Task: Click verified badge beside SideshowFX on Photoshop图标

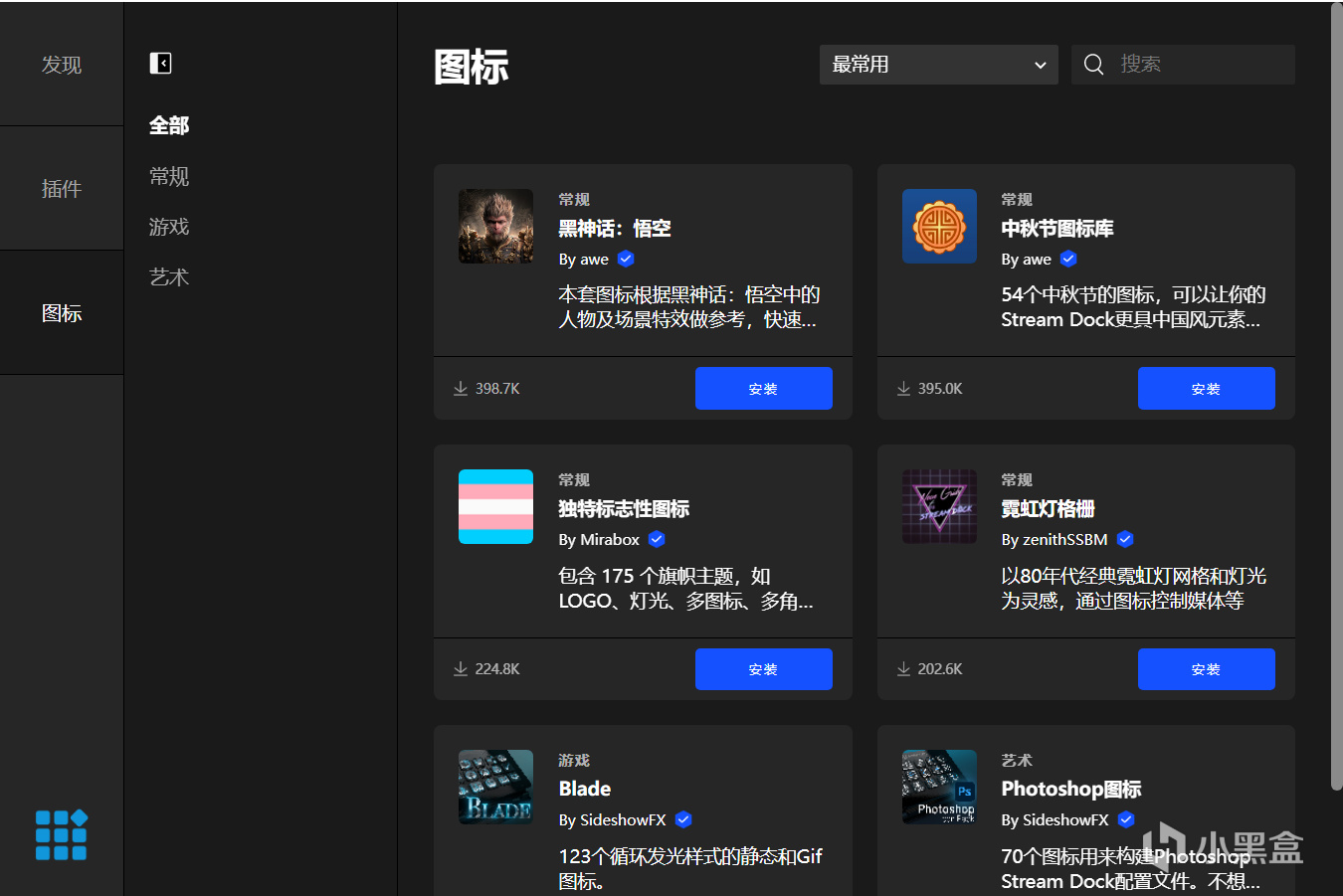Action: (x=1126, y=820)
